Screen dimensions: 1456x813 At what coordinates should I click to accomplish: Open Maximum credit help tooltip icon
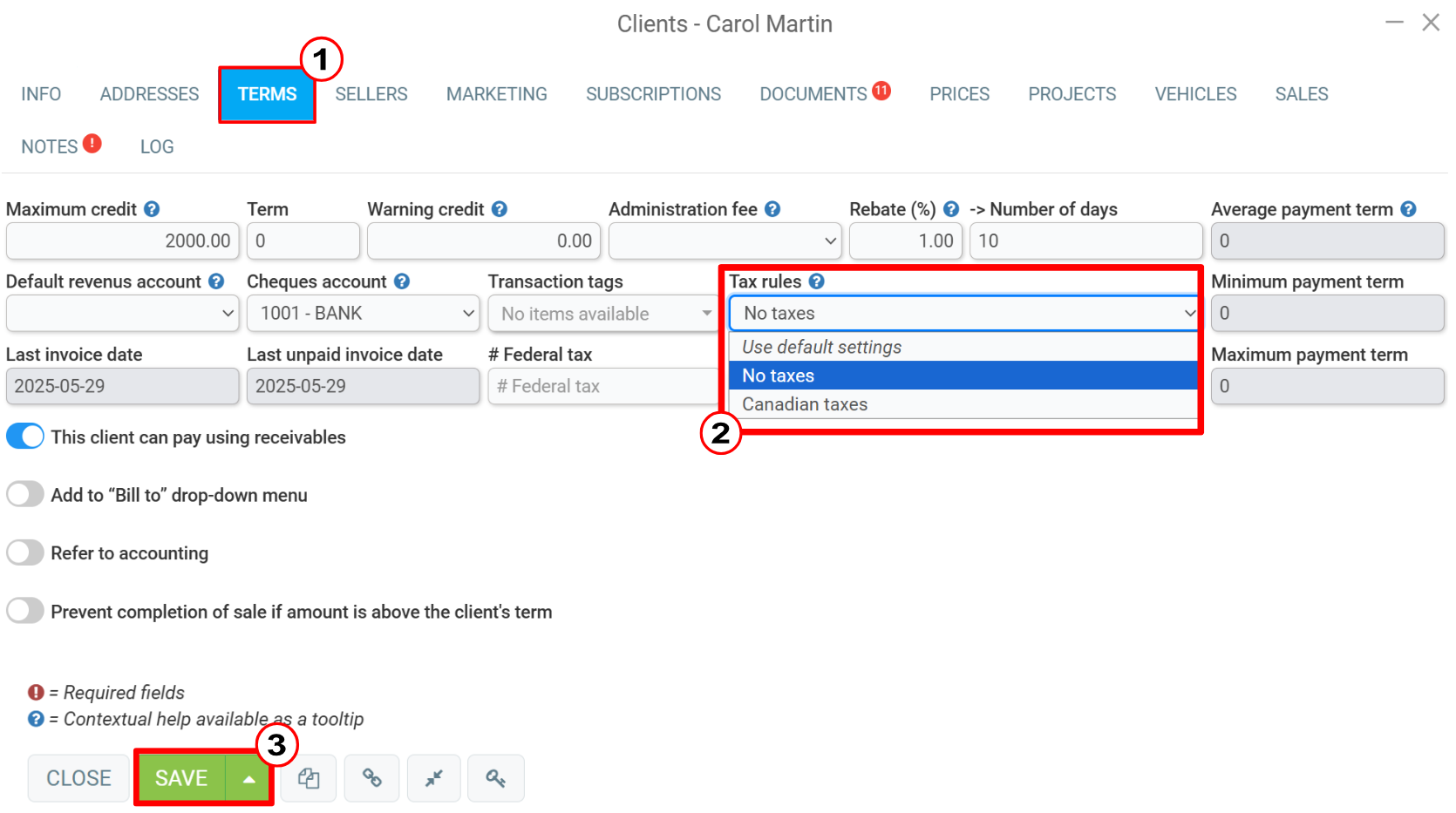(x=152, y=209)
